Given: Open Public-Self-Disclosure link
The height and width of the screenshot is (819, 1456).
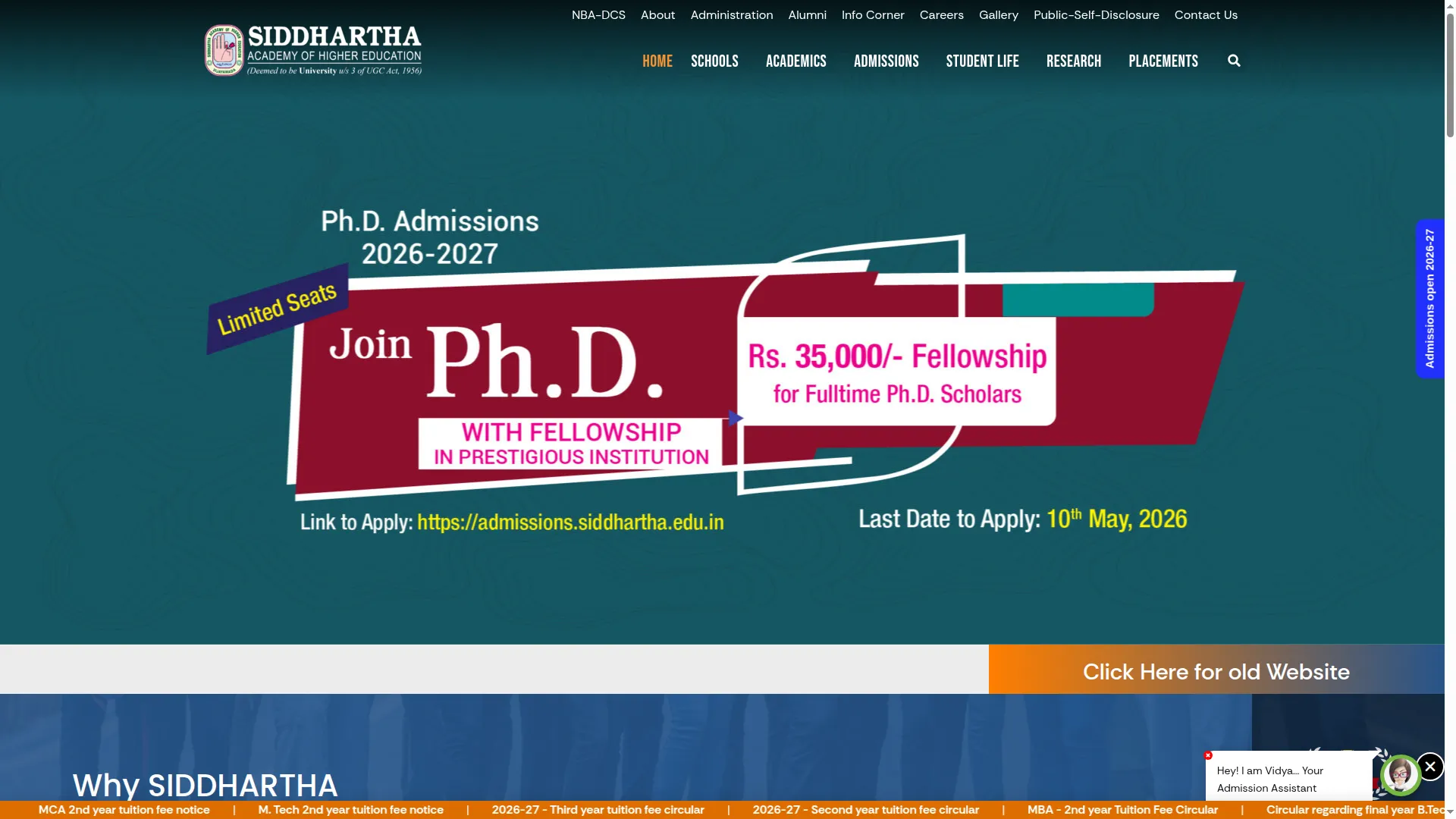Looking at the screenshot, I should 1096,15.
